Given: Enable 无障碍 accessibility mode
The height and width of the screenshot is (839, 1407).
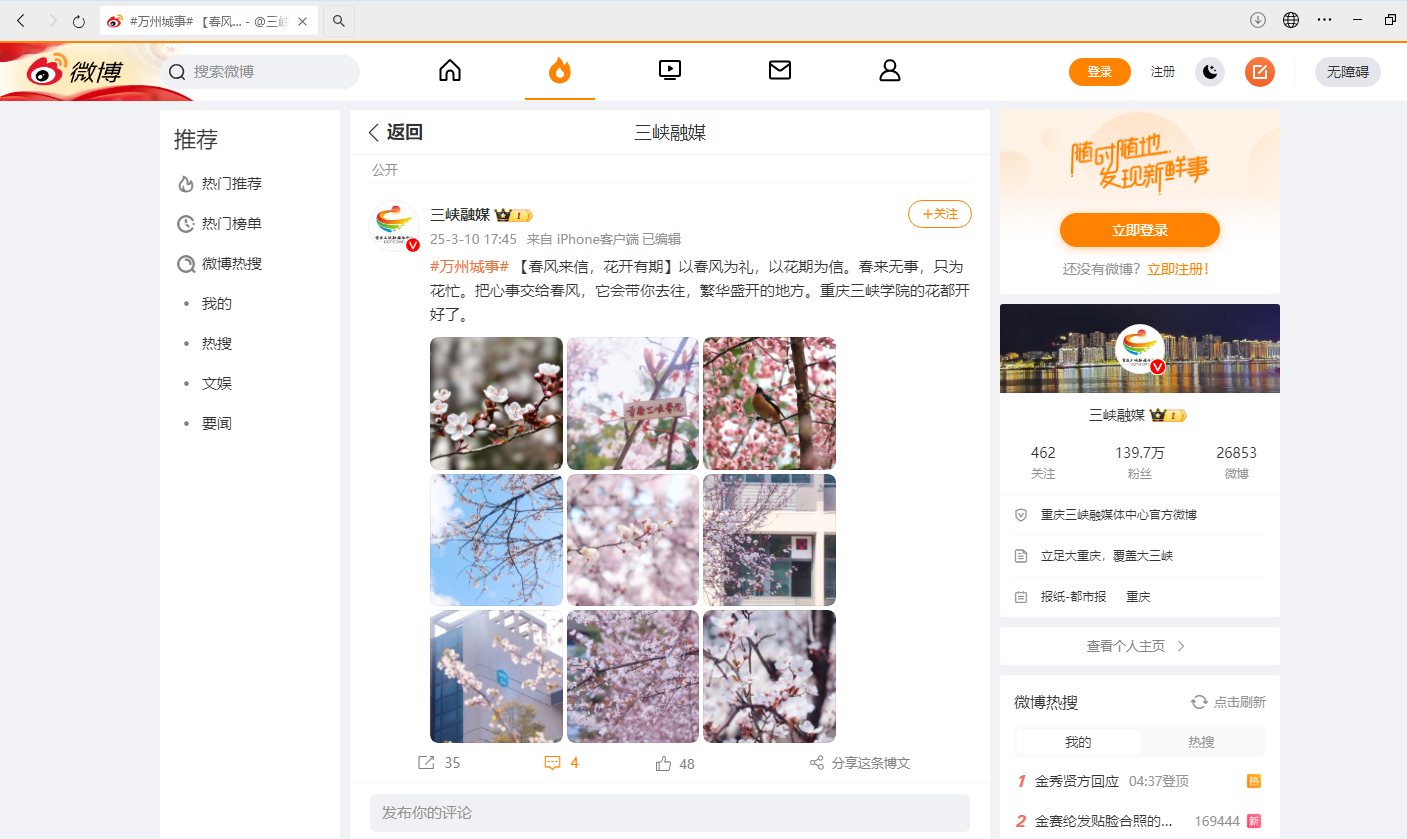Looking at the screenshot, I should [1347, 72].
